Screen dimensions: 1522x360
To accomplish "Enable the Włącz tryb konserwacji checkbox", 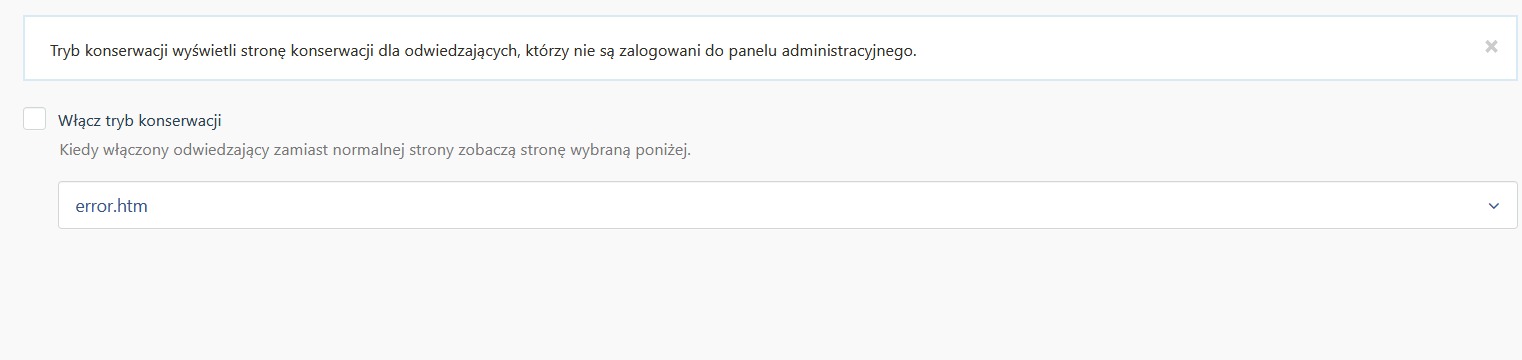I will (35, 119).
